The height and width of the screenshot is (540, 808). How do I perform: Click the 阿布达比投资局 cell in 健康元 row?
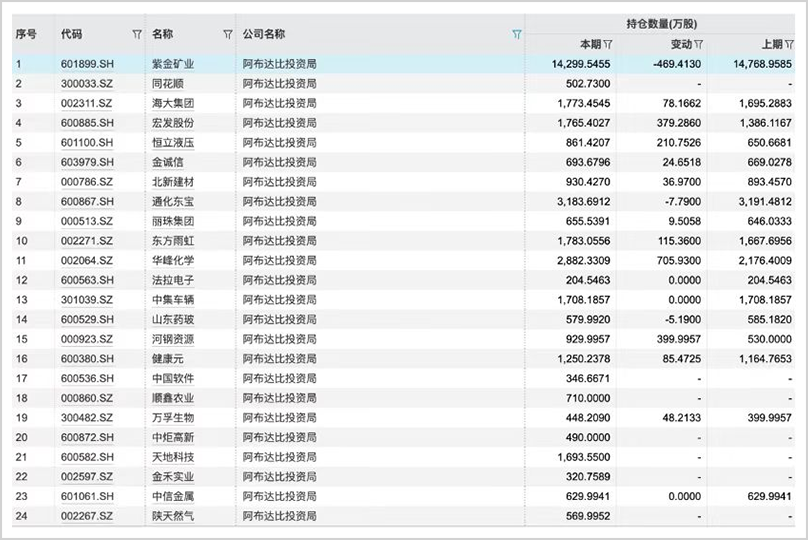[280, 359]
